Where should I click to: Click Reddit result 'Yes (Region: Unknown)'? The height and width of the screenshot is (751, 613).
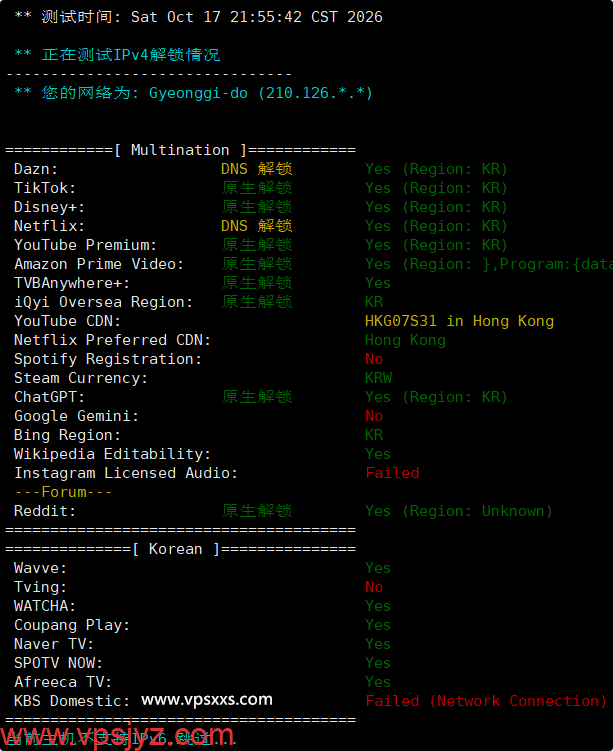[x=458, y=511]
